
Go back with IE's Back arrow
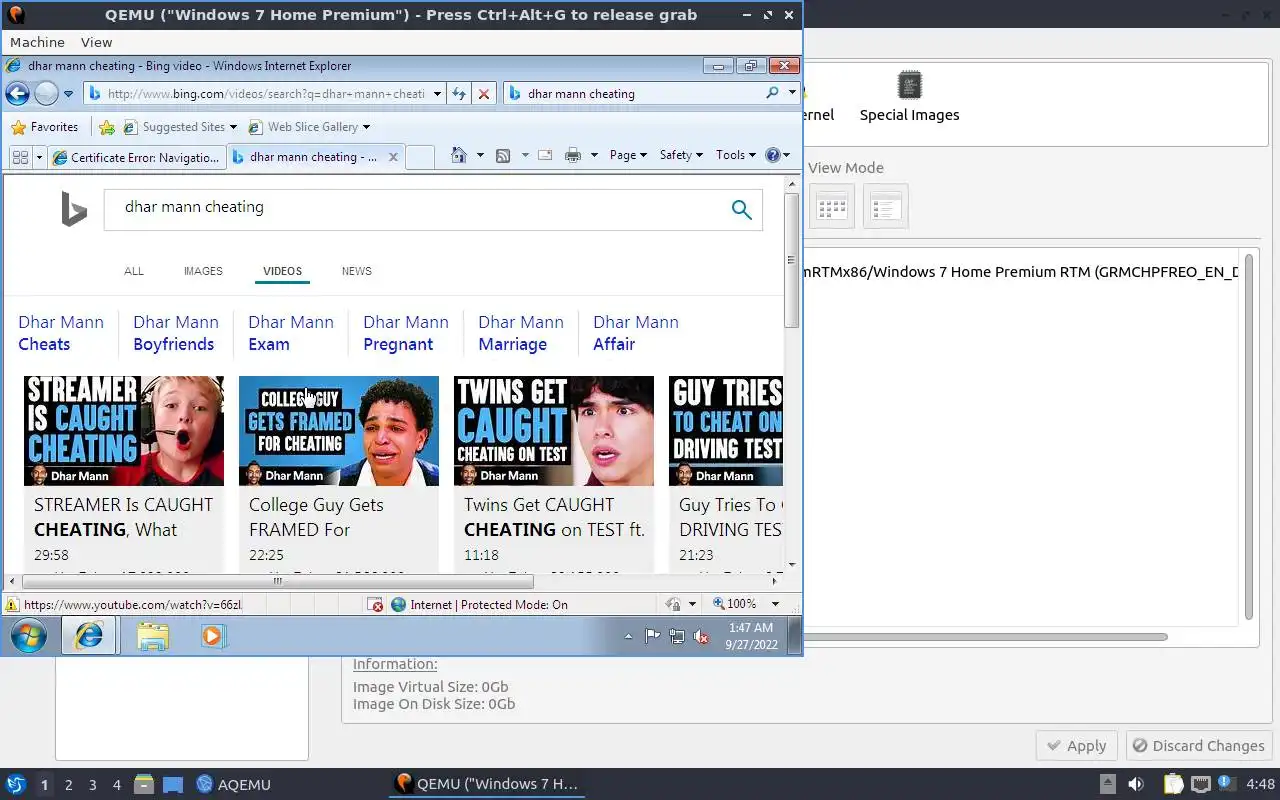click(x=18, y=94)
